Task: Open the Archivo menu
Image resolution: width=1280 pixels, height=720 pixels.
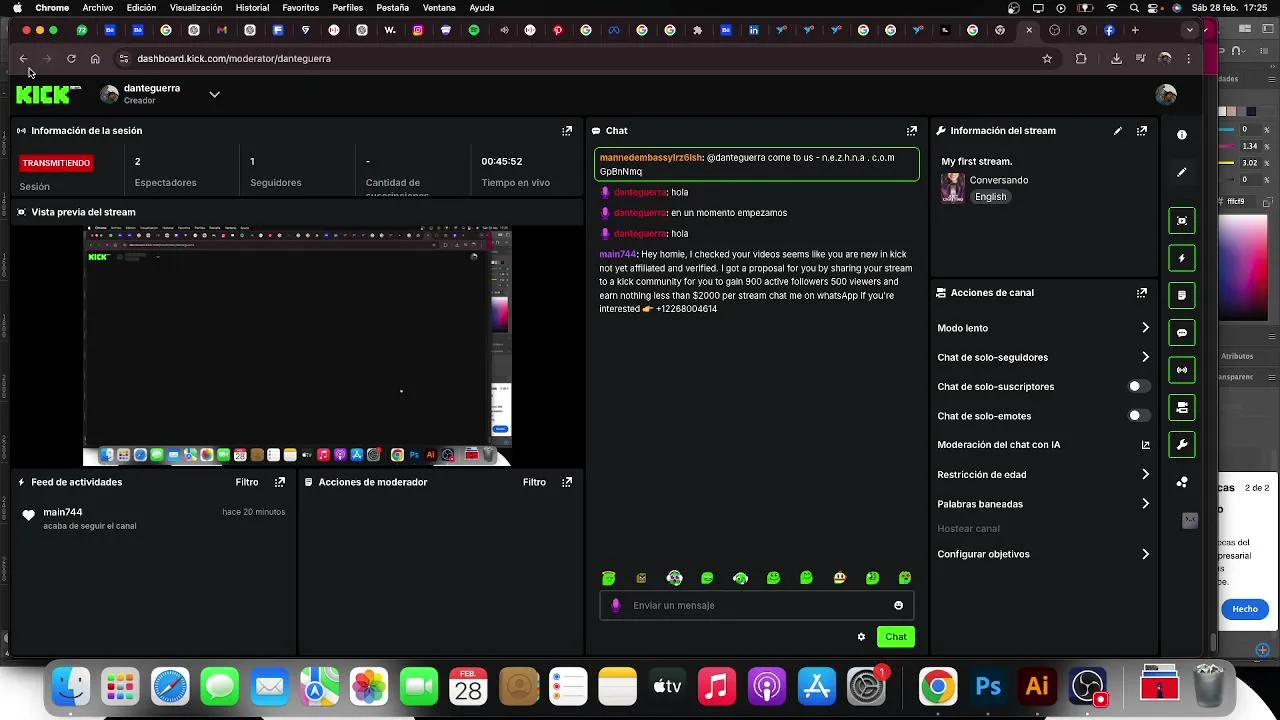Action: (97, 8)
